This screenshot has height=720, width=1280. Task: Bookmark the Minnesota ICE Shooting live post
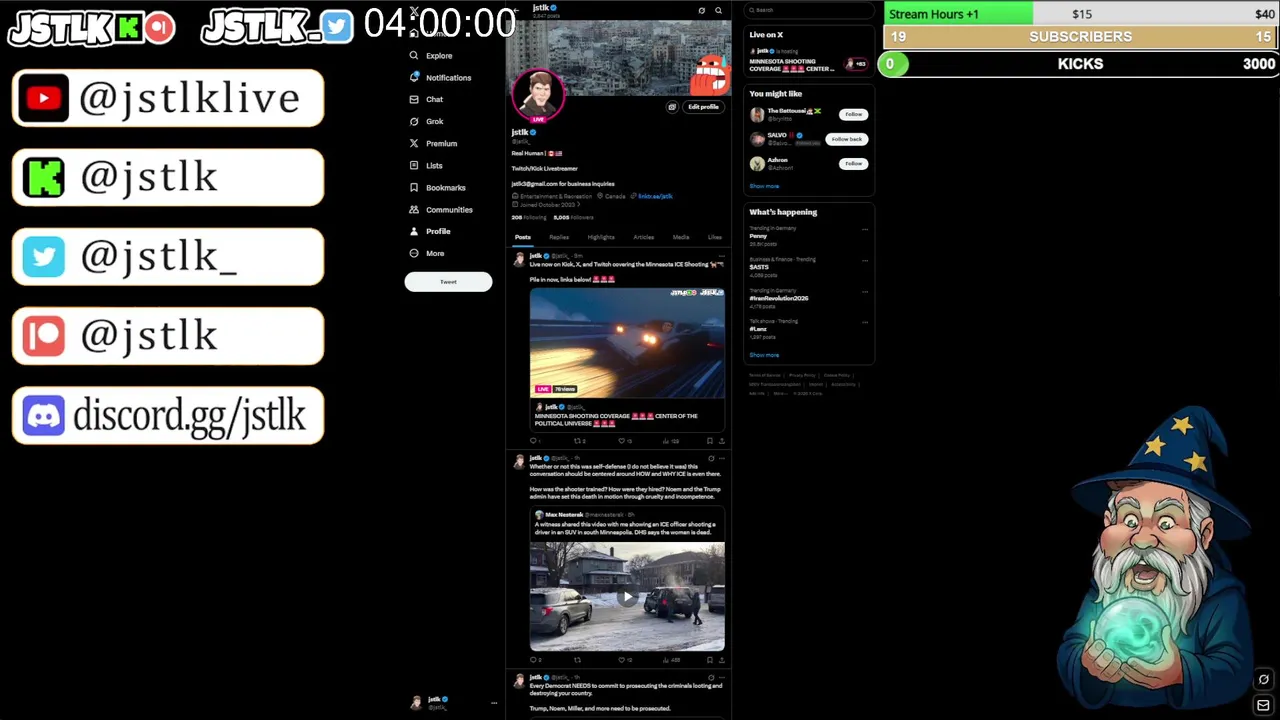click(x=710, y=441)
